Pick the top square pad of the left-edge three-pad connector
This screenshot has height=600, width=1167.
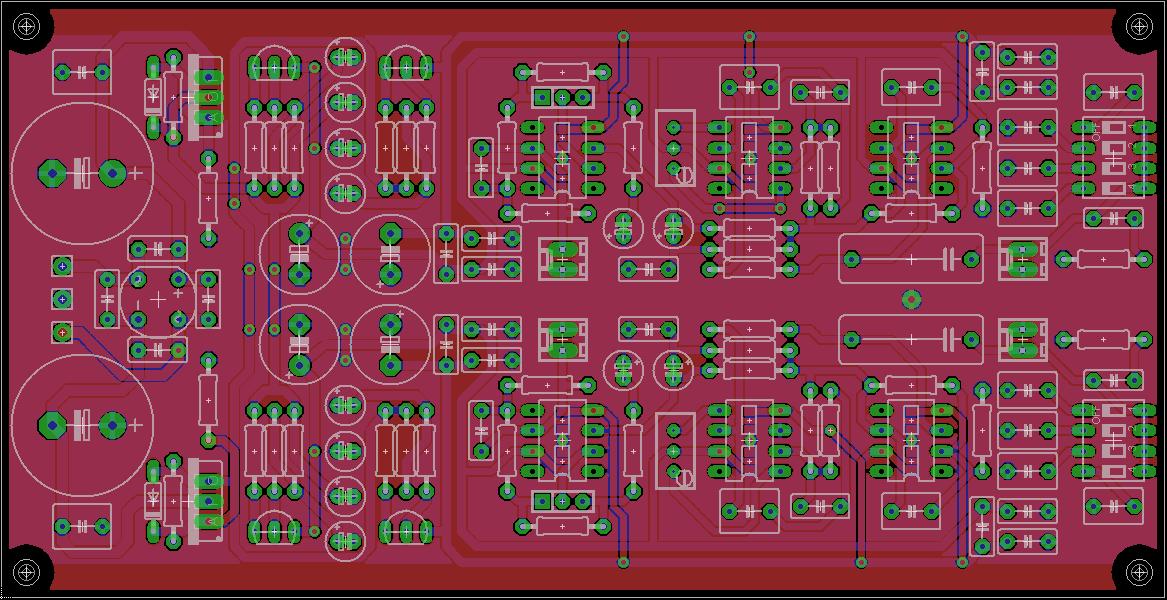tap(62, 265)
